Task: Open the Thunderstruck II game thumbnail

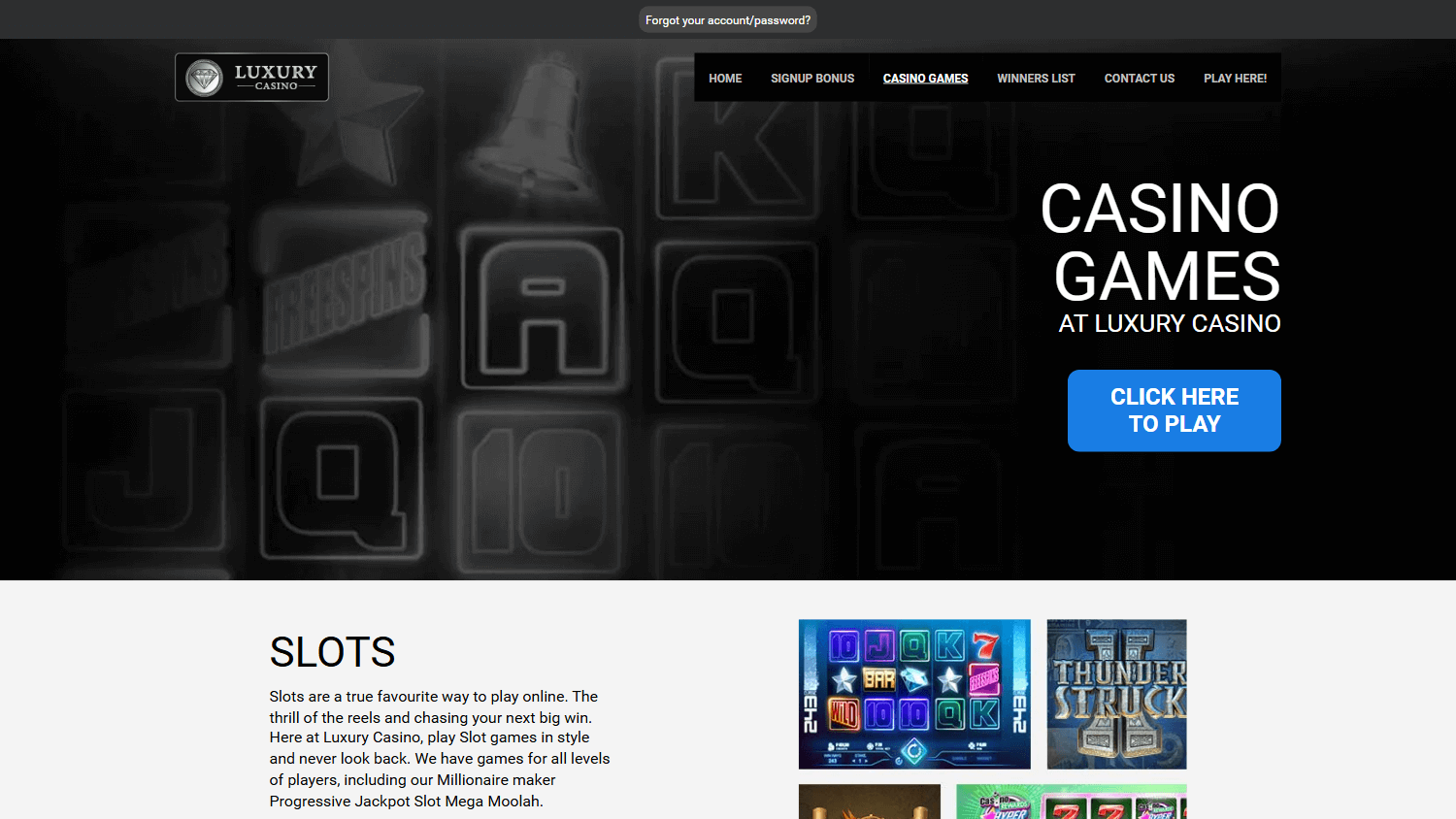Action: click(x=1116, y=693)
